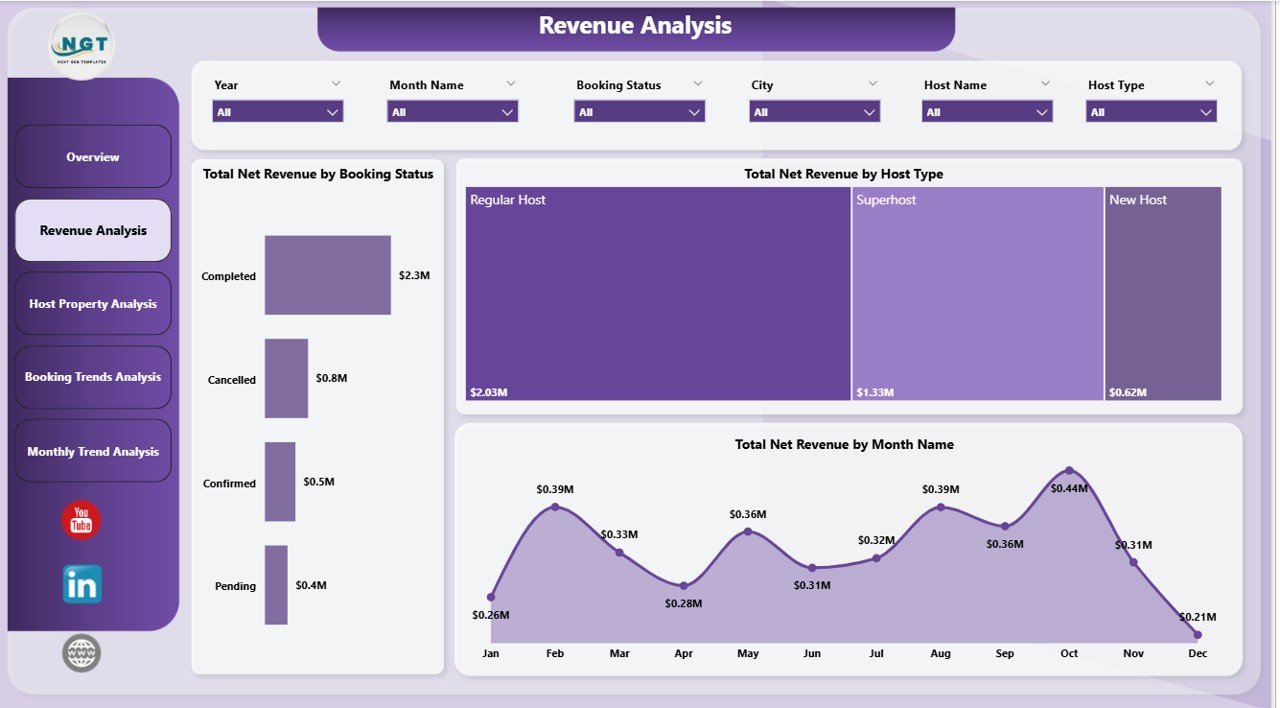The height and width of the screenshot is (708, 1280).
Task: Go to Booking Trends Analysis
Action: pos(92,377)
